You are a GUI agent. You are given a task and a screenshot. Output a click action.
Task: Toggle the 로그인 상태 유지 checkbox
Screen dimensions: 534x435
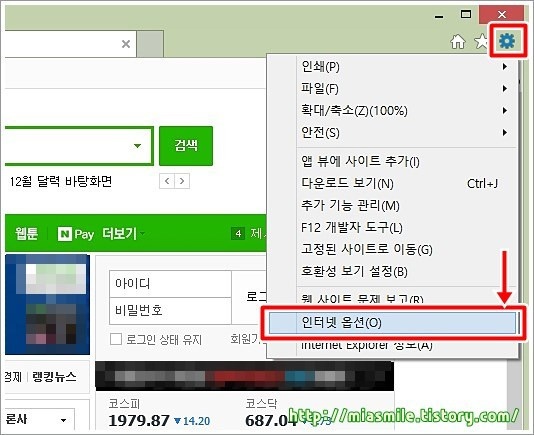tap(116, 339)
